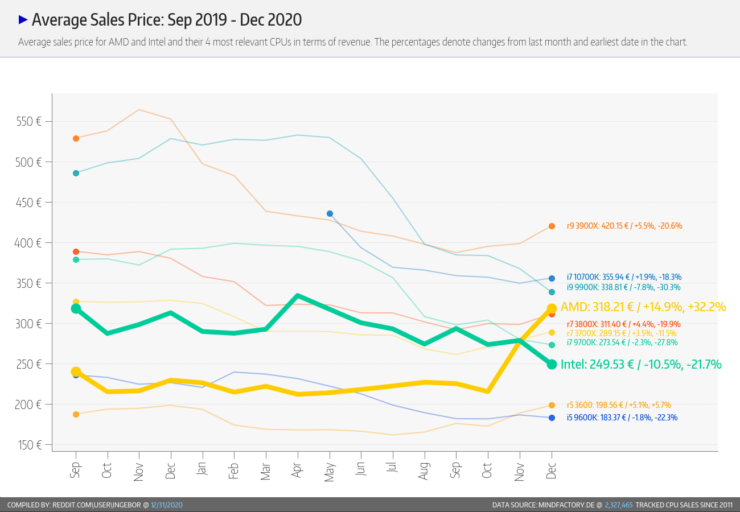Select the topmost orange September starting dot
Image resolution: width=740 pixels, height=512 pixels.
(76, 138)
